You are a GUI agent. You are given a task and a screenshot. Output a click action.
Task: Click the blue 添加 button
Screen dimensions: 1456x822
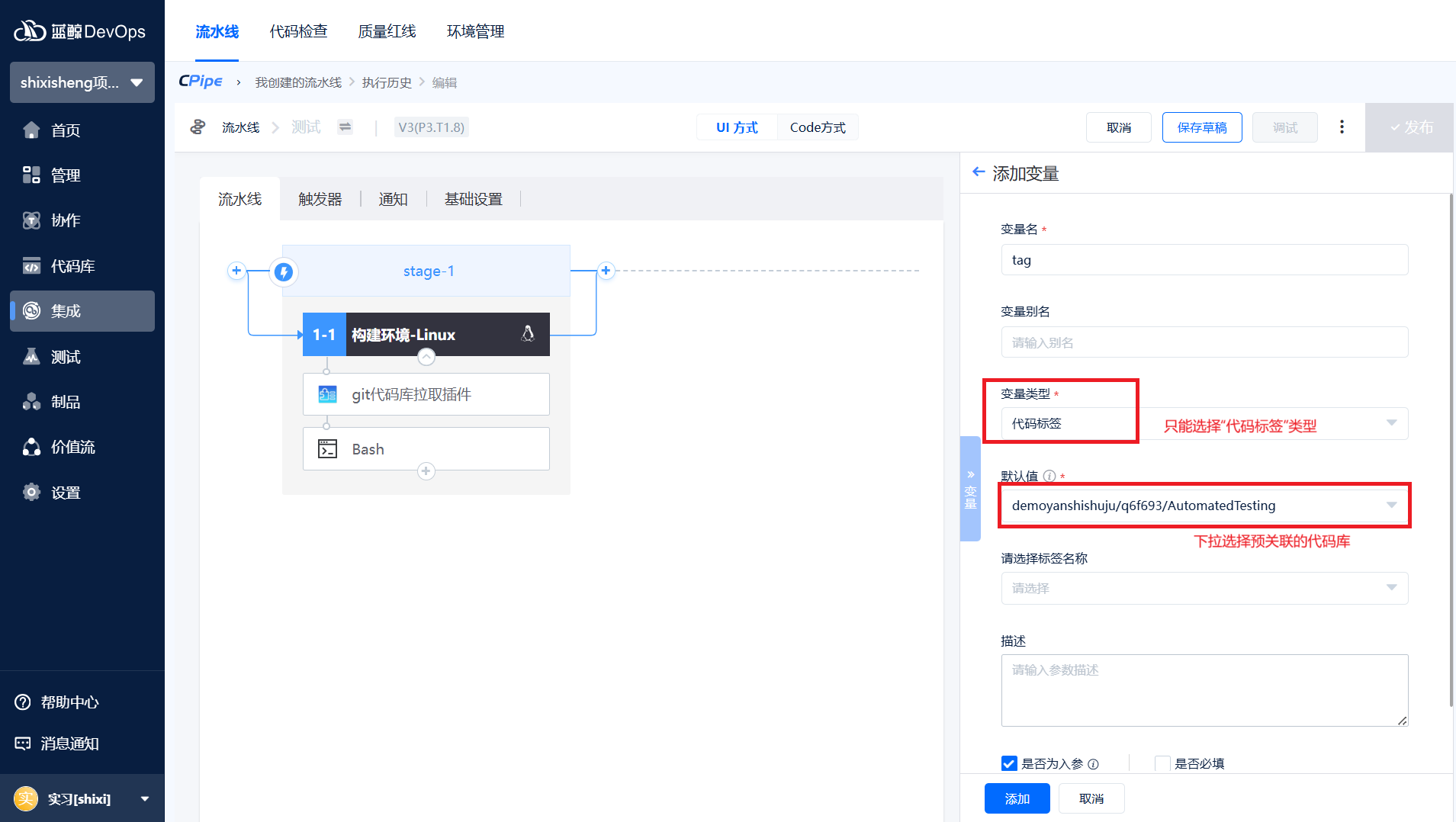1017,798
